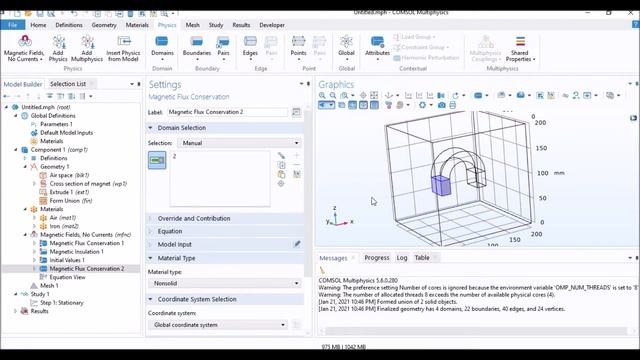Click the Points ribbon icon
The height and width of the screenshot is (360, 640).
(298, 48)
